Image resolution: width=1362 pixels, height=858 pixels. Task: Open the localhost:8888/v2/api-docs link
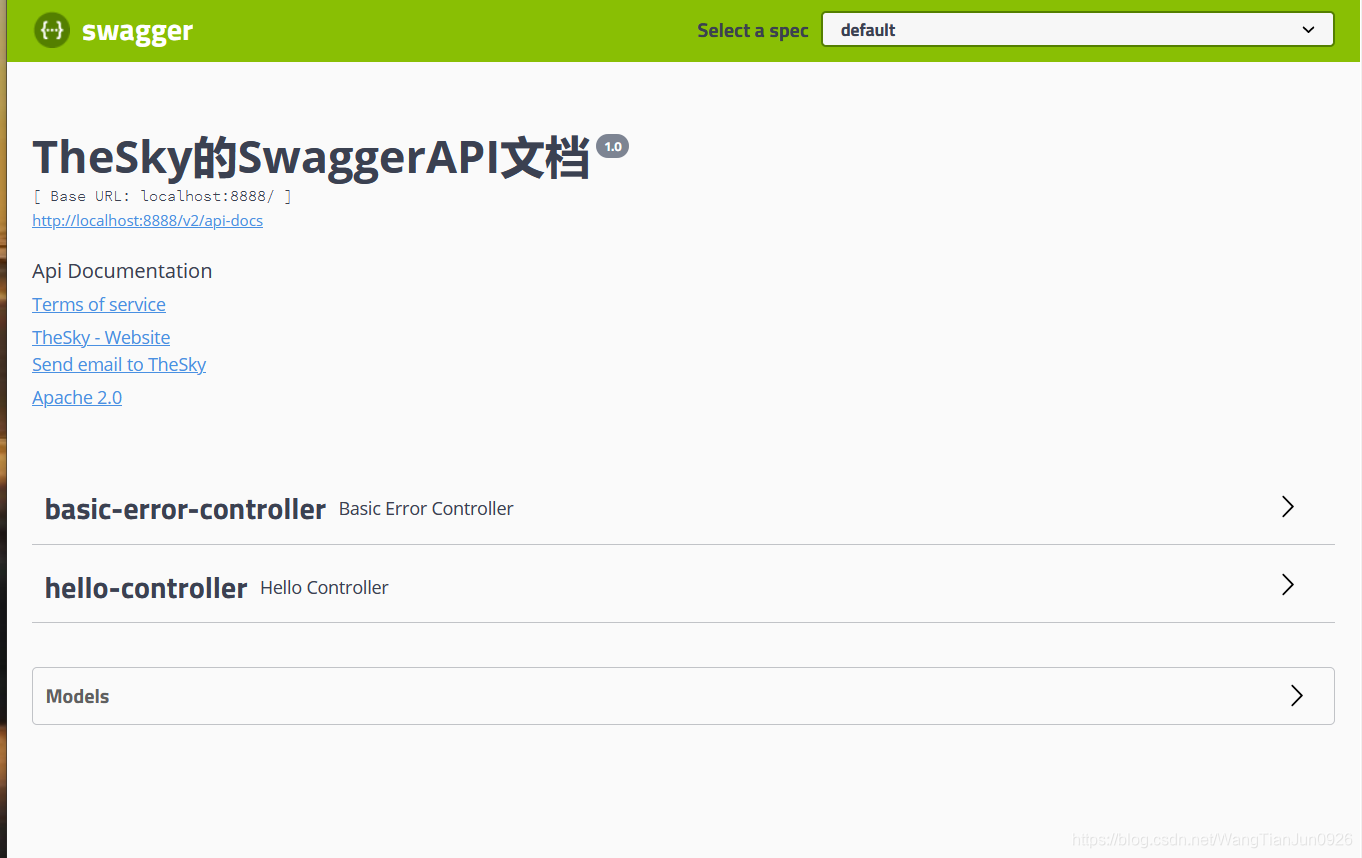147,221
